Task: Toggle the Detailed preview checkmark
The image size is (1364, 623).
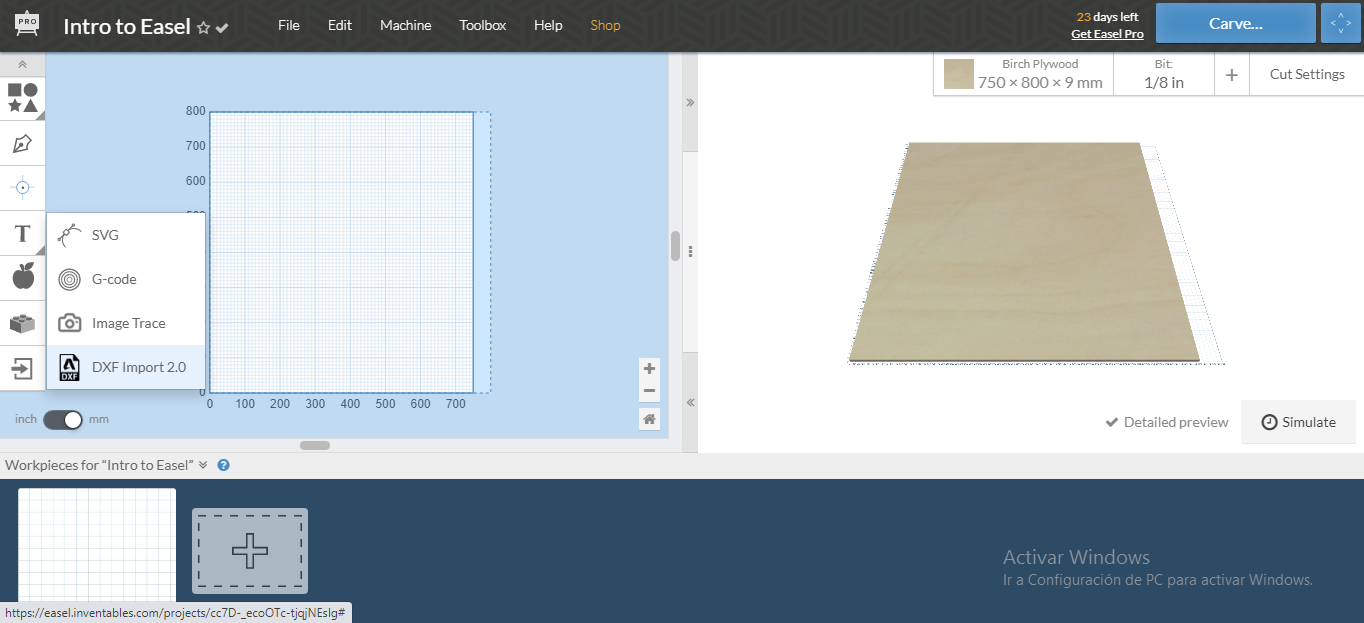Action: point(1111,422)
